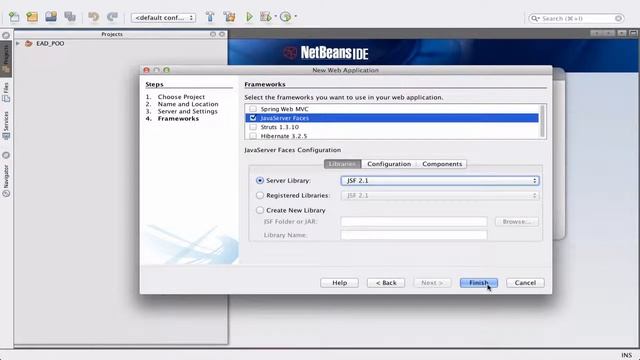Click the Struts 1.3.10 list row text

[x=280, y=127]
